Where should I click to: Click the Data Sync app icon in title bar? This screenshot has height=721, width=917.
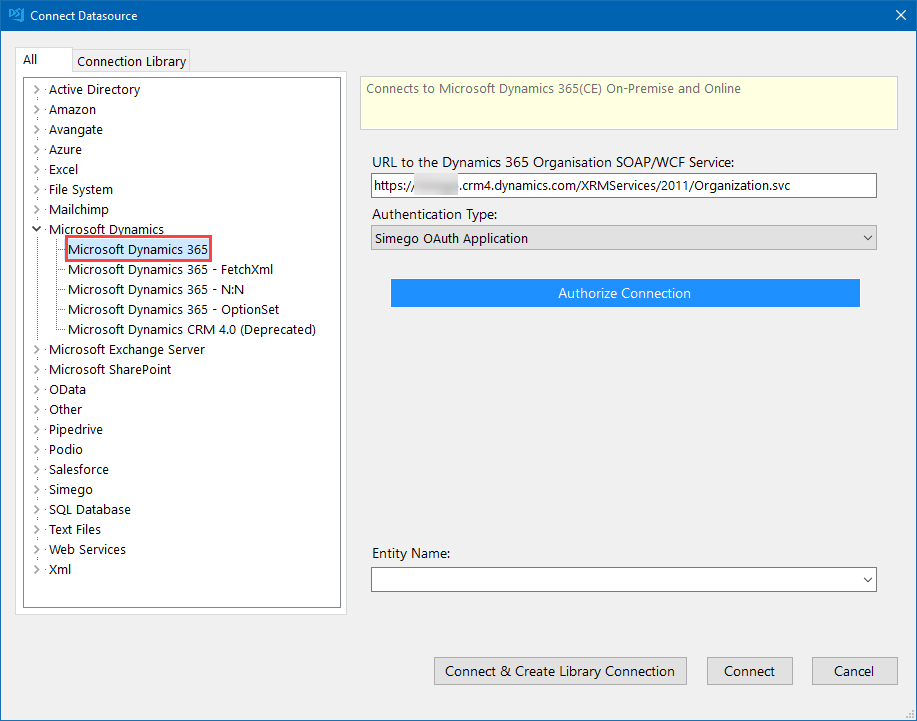point(16,15)
